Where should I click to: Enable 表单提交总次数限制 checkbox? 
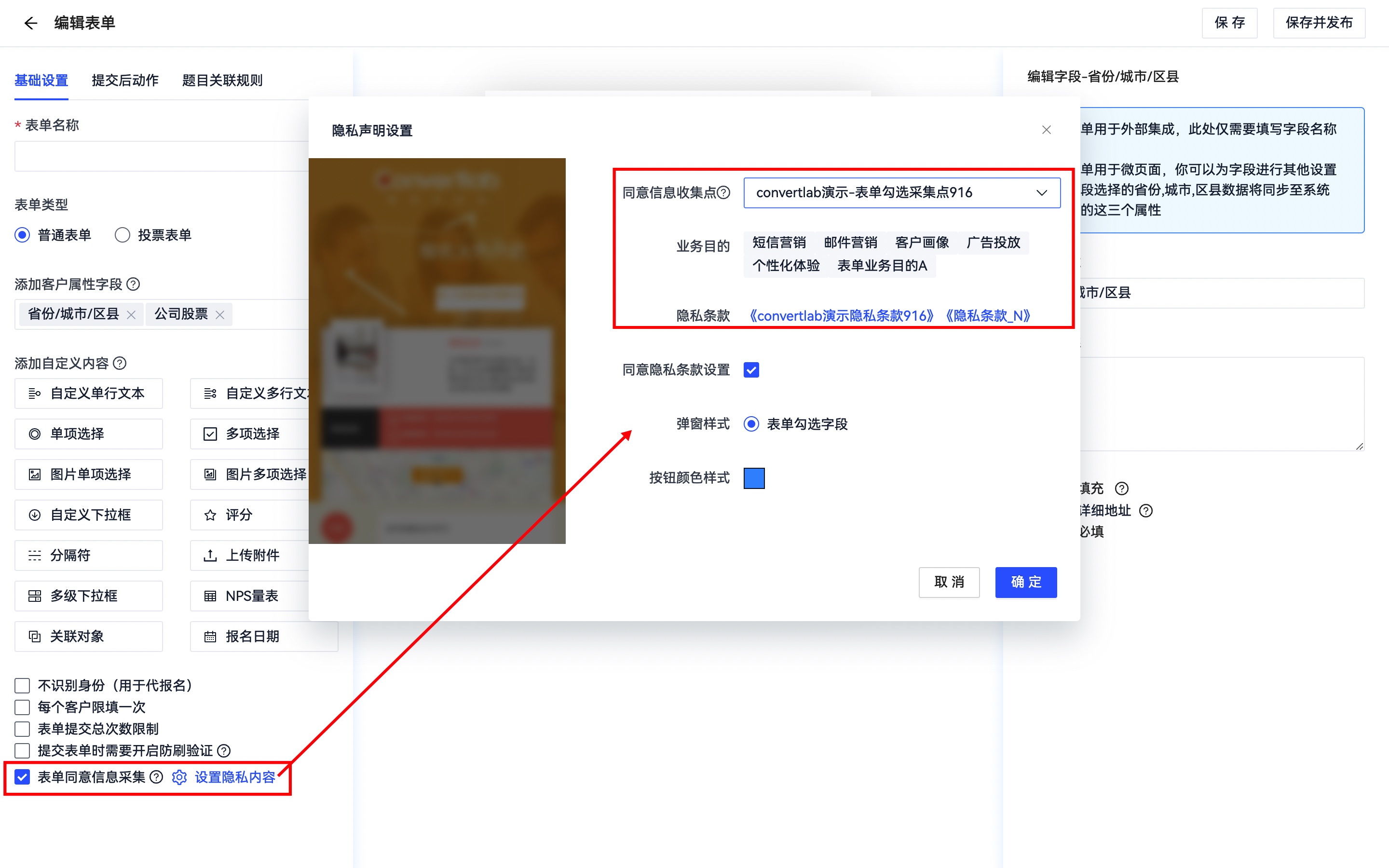(x=22, y=729)
